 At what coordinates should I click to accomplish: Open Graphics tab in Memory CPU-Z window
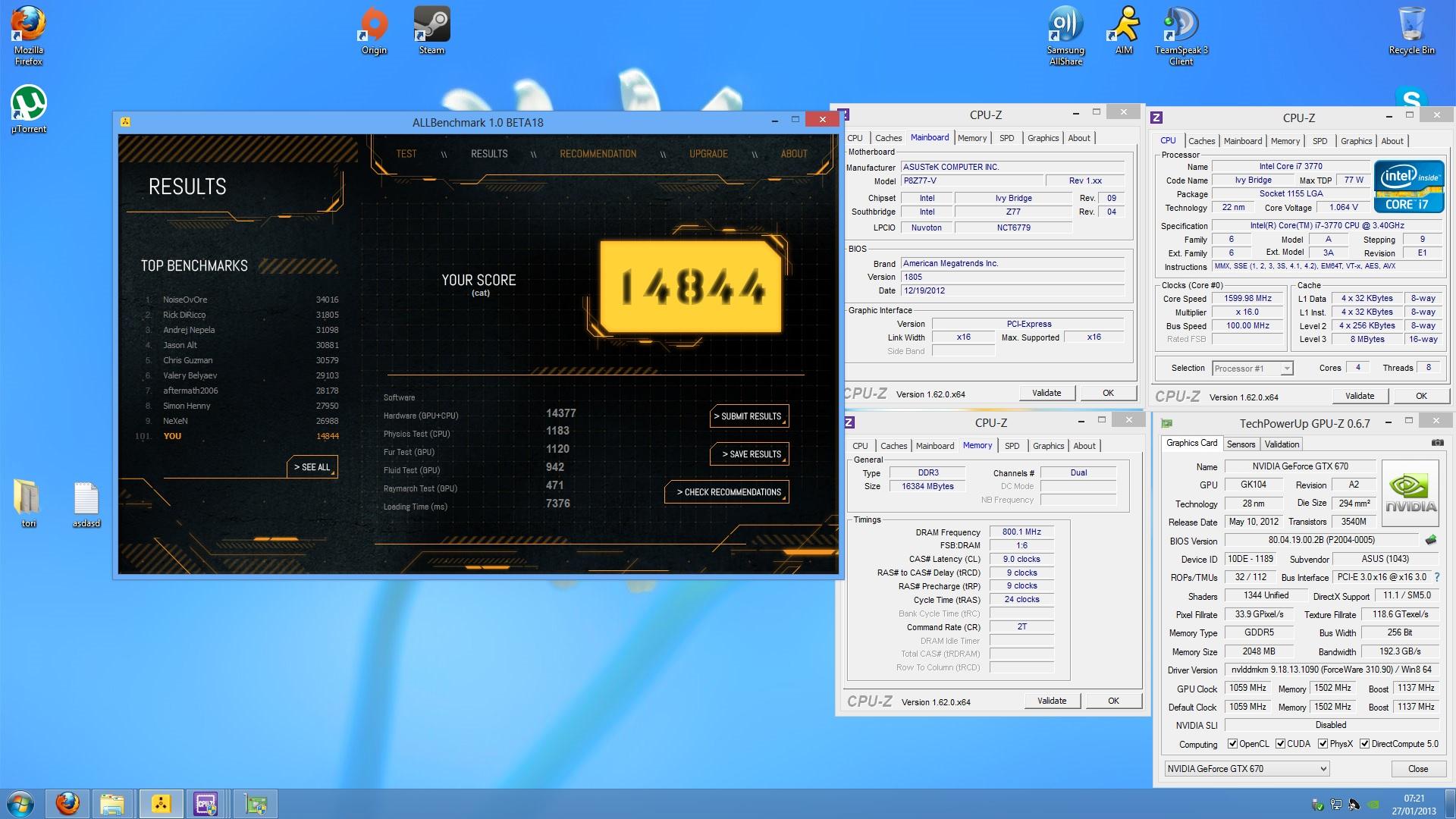click(x=1048, y=446)
